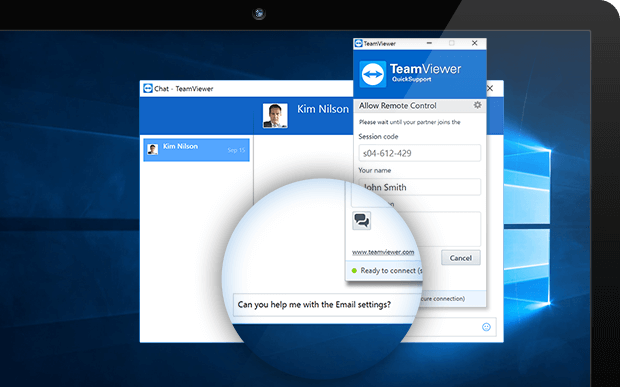Click the Session code field
The height and width of the screenshot is (387, 620).
[420, 153]
